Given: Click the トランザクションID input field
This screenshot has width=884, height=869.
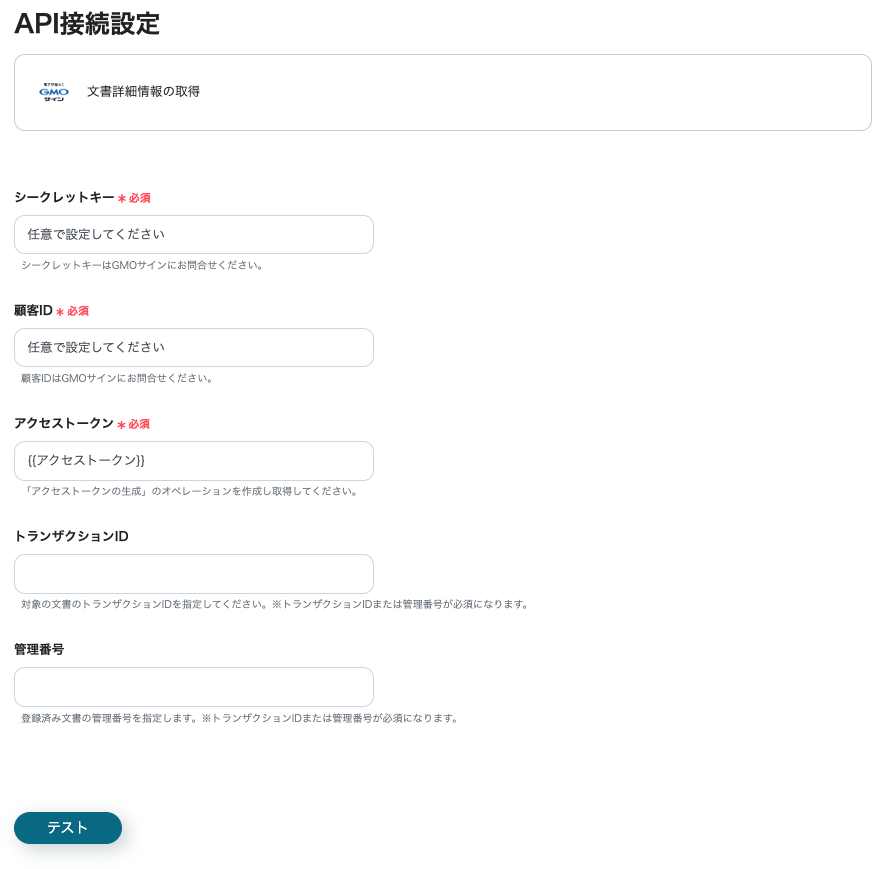Looking at the screenshot, I should (193, 574).
